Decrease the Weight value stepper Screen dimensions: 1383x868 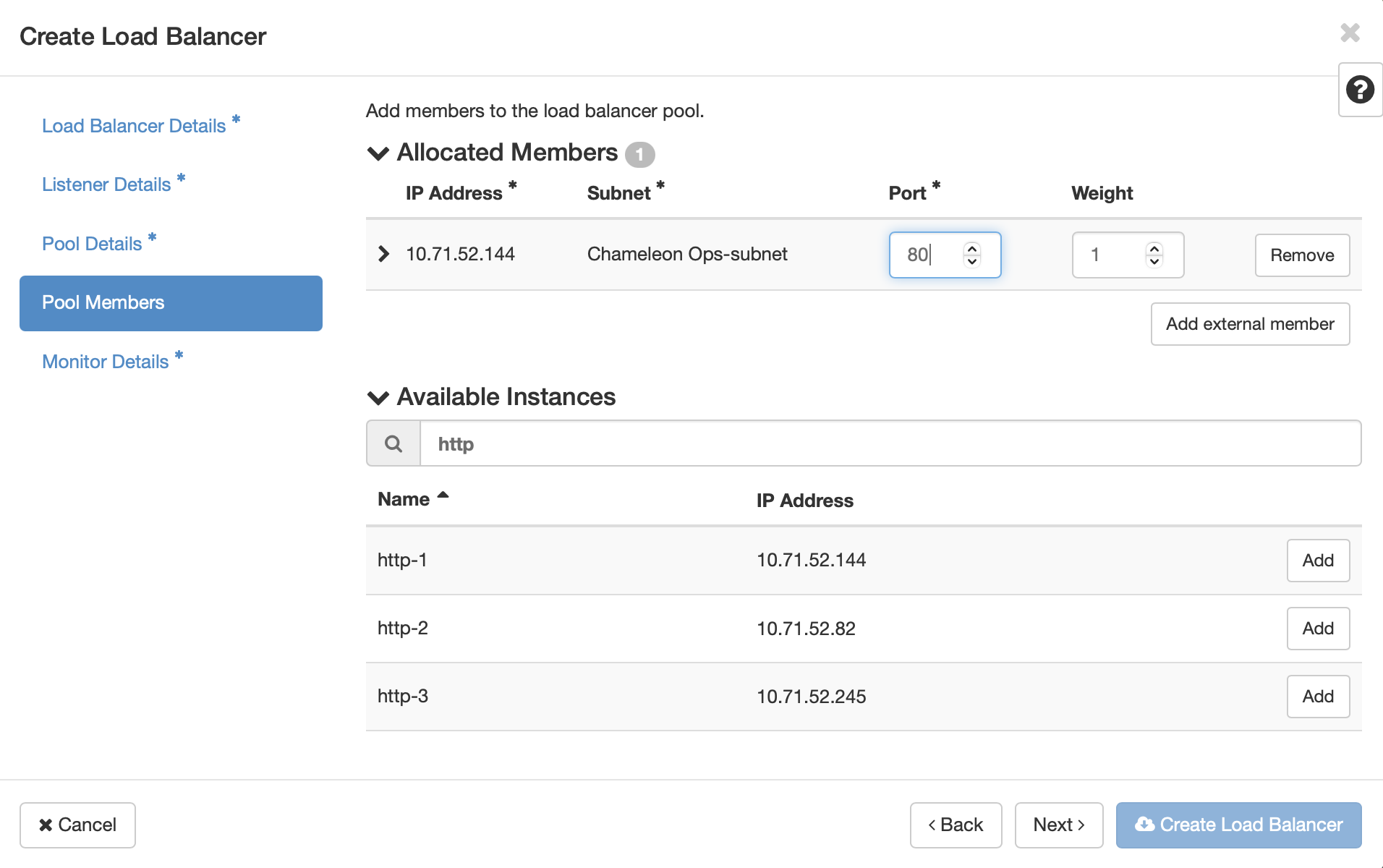click(1154, 262)
